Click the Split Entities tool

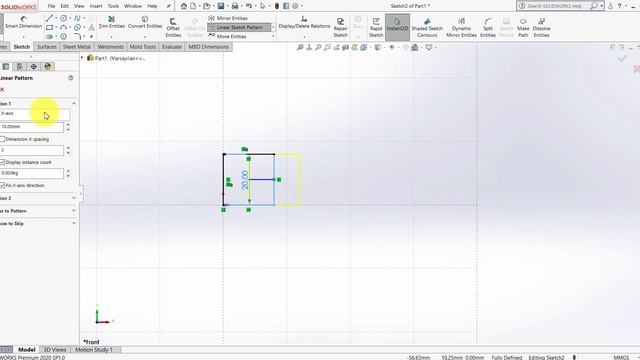pyautogui.click(x=488, y=27)
